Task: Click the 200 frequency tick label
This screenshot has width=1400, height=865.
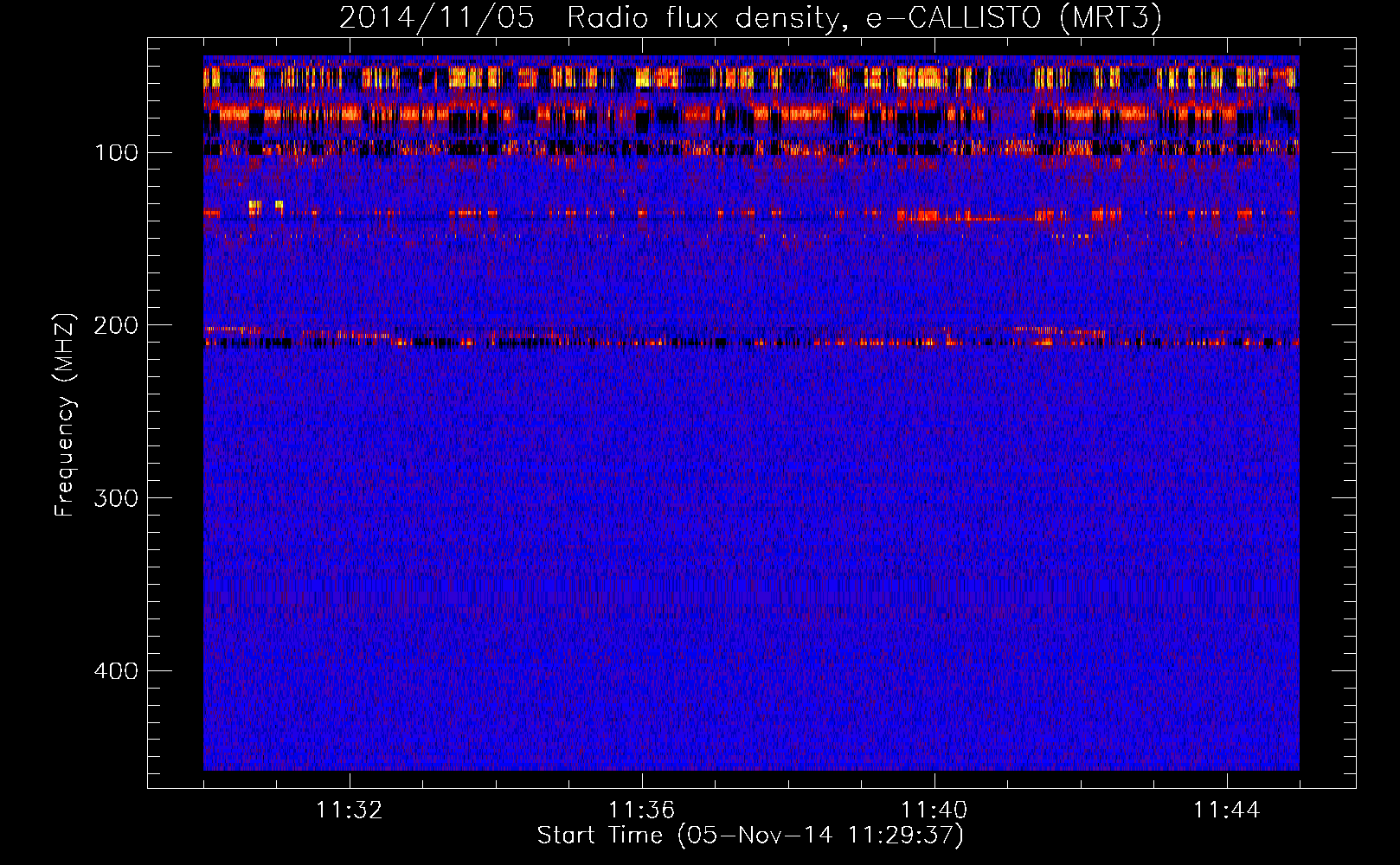Action: (114, 325)
